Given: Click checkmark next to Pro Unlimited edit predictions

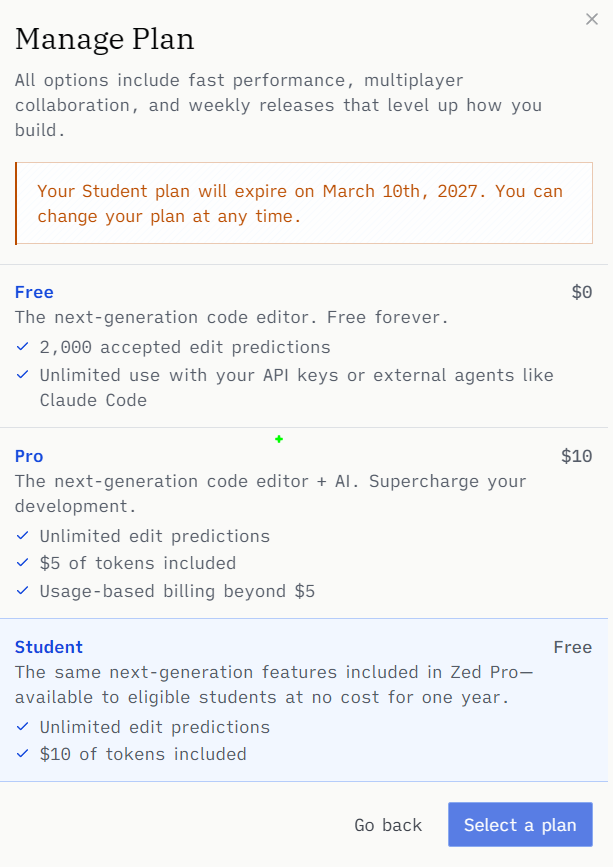Looking at the screenshot, I should pos(22,535).
